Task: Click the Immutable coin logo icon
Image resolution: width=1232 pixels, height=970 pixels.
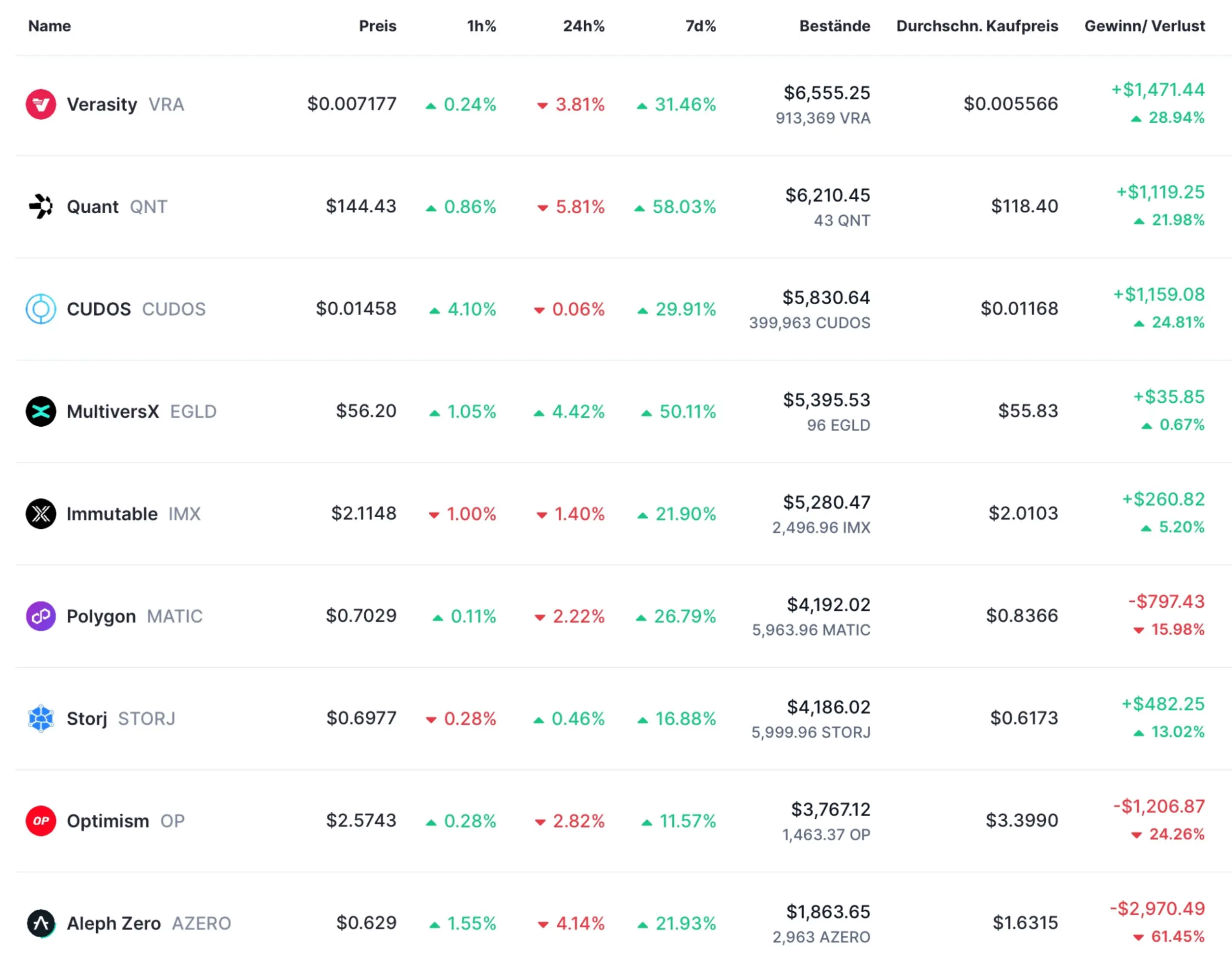Action: click(41, 514)
